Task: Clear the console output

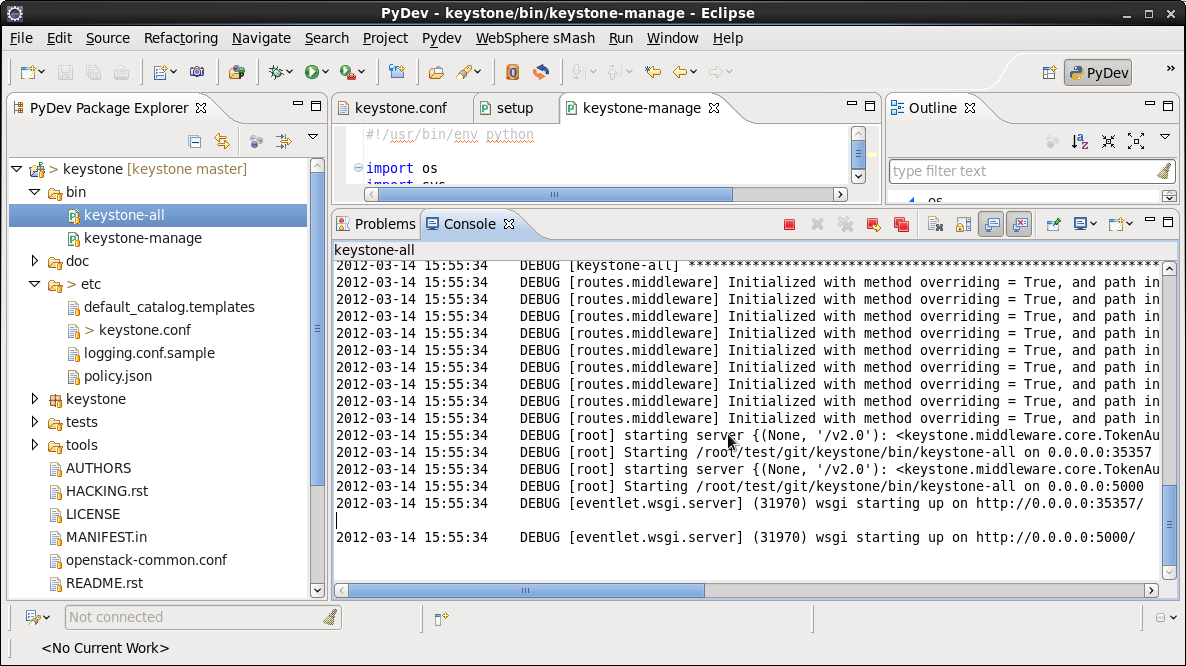Action: (935, 225)
